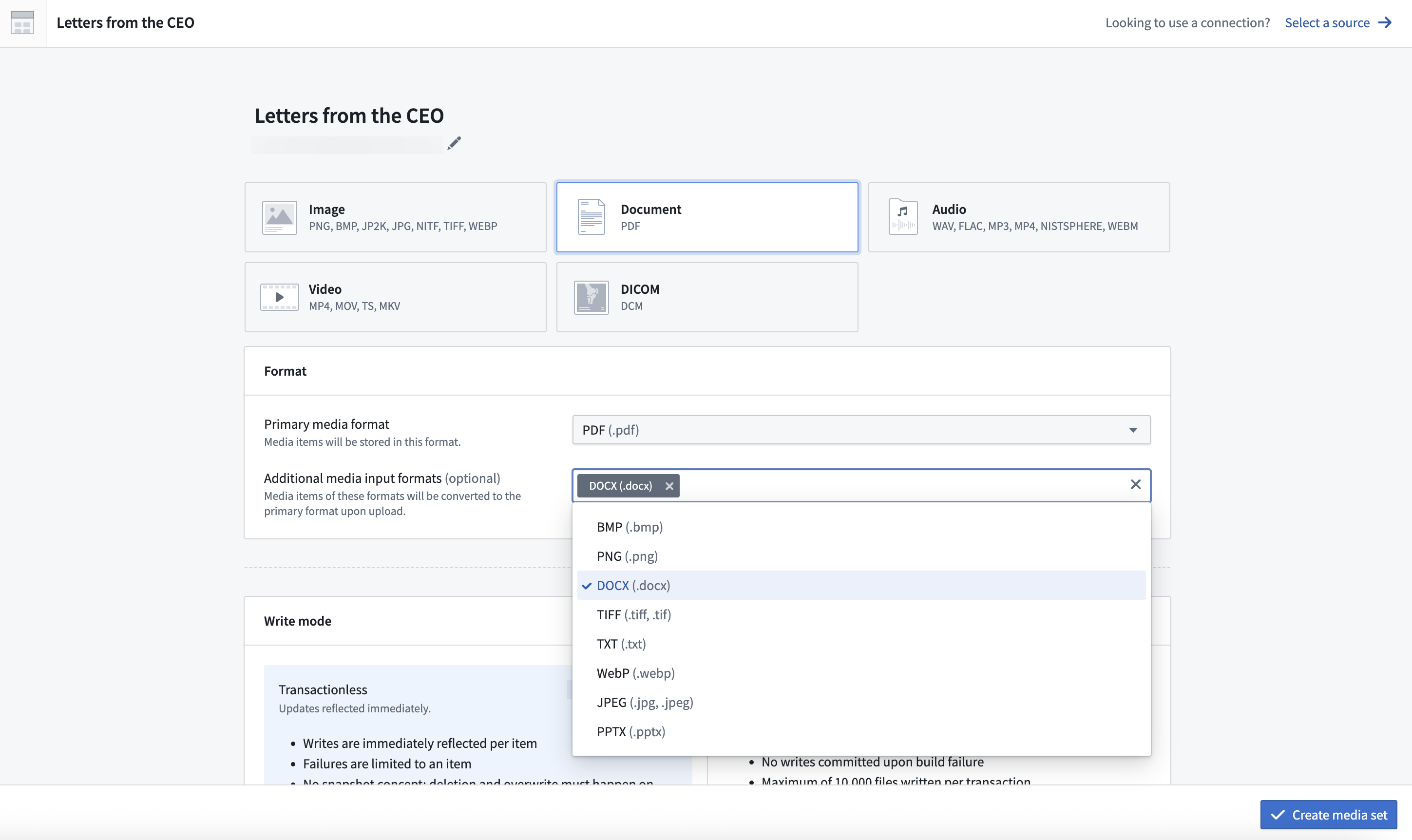The width and height of the screenshot is (1412, 840).
Task: Choose PNG (.png) from the format list
Action: [x=626, y=556]
